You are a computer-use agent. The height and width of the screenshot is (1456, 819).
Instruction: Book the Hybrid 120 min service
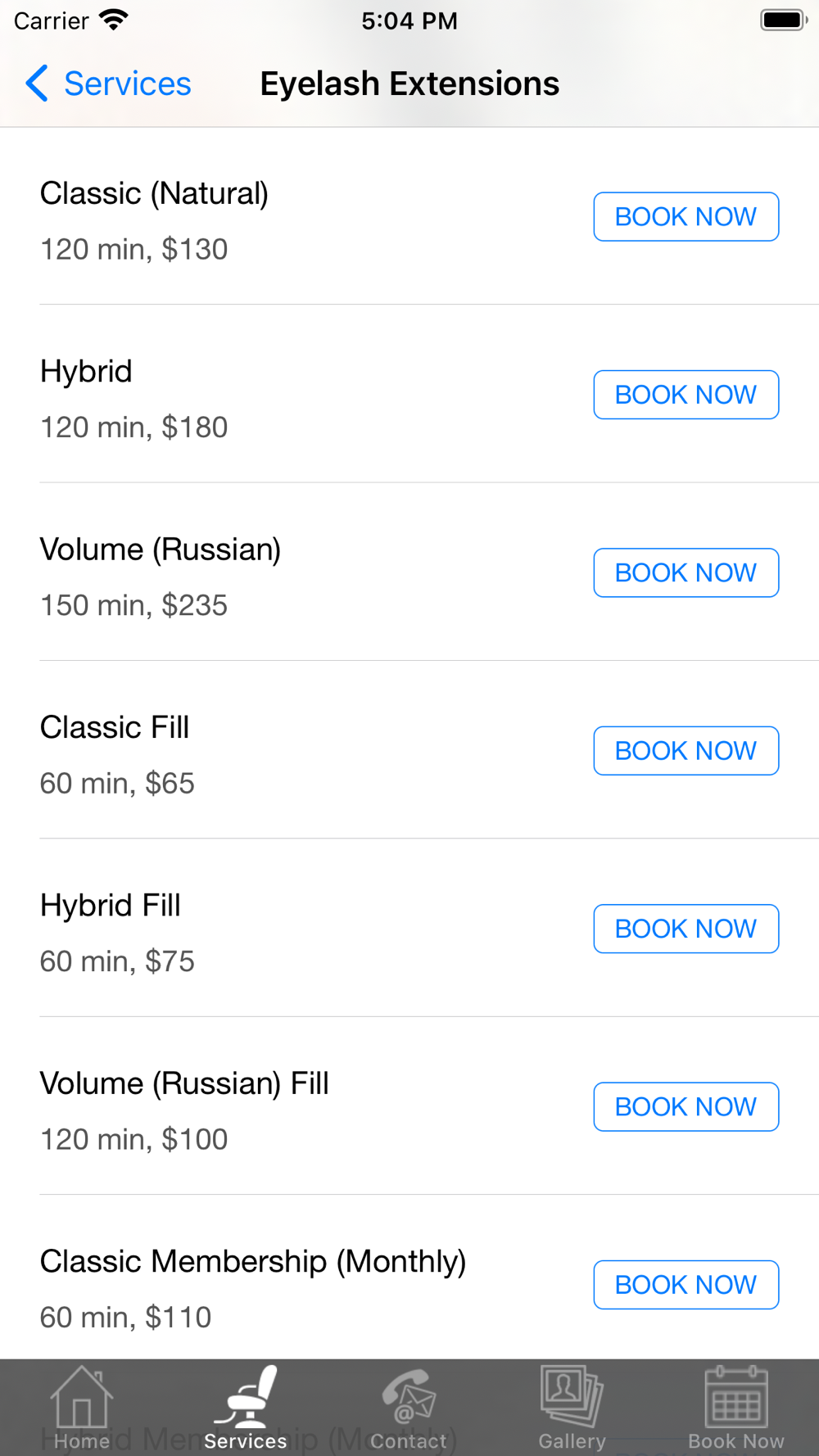tap(686, 395)
